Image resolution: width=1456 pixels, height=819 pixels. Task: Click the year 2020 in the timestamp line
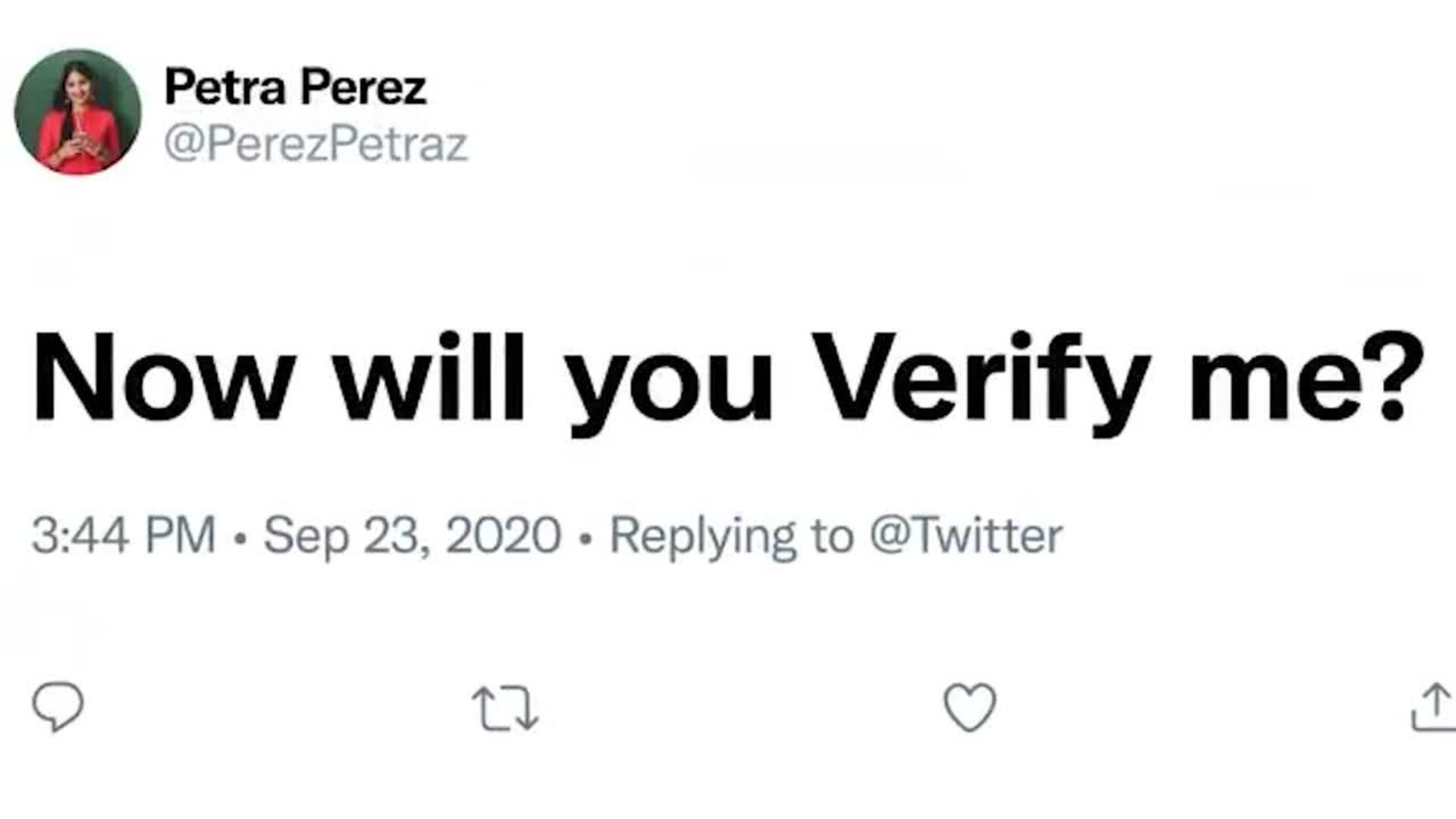tap(504, 535)
